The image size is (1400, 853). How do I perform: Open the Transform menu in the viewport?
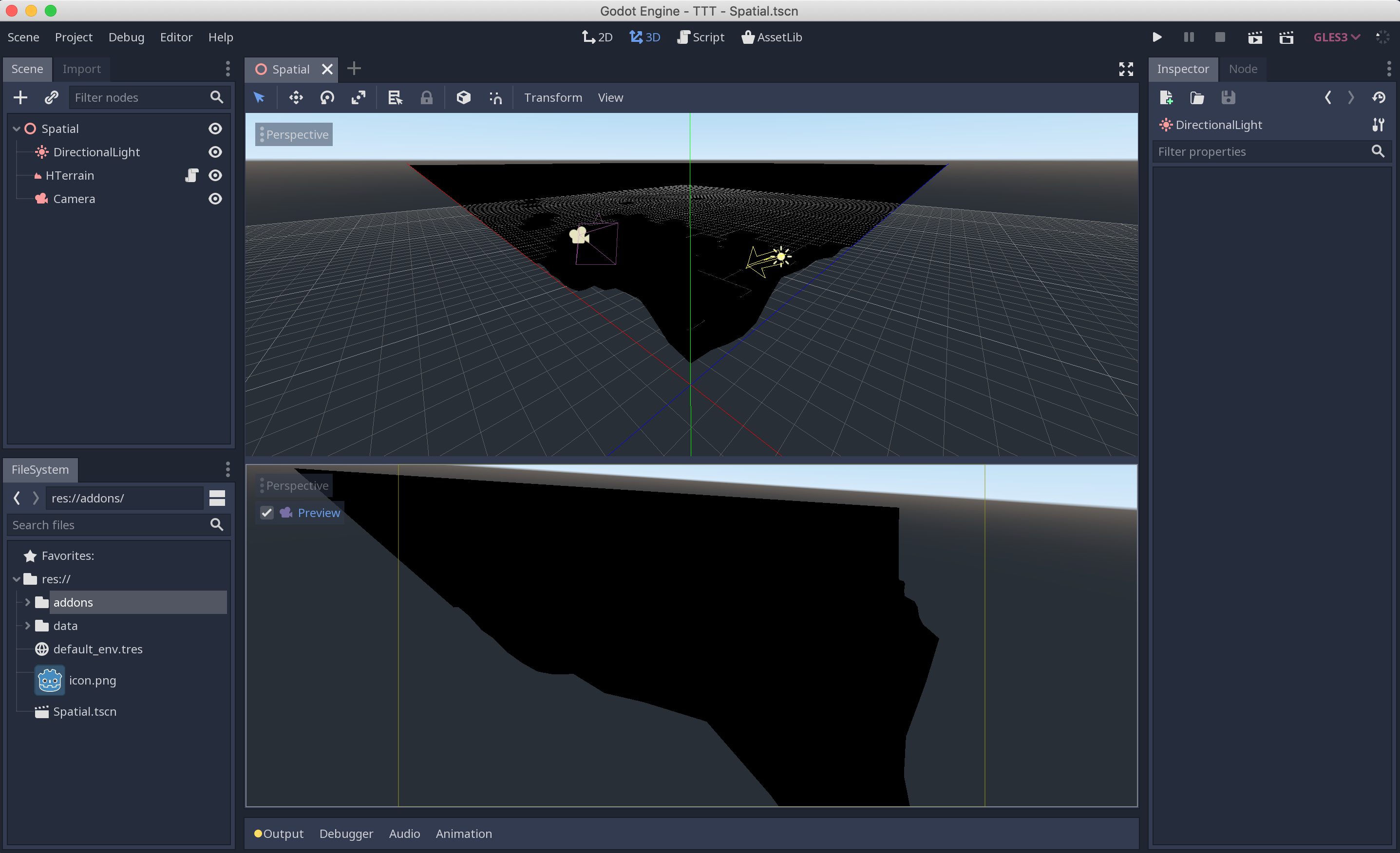(553, 97)
